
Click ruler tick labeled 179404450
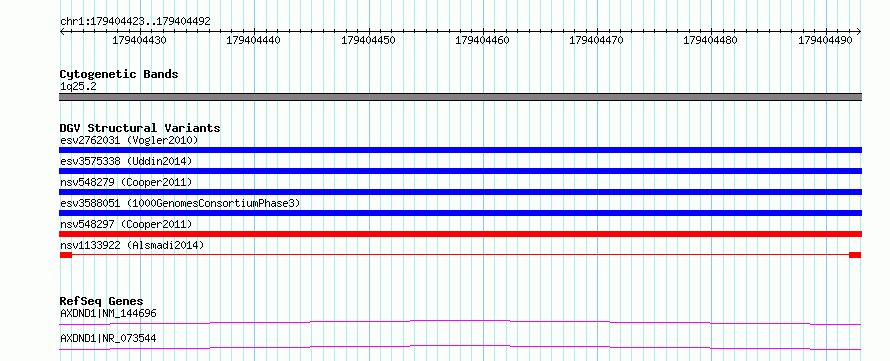click(x=369, y=40)
